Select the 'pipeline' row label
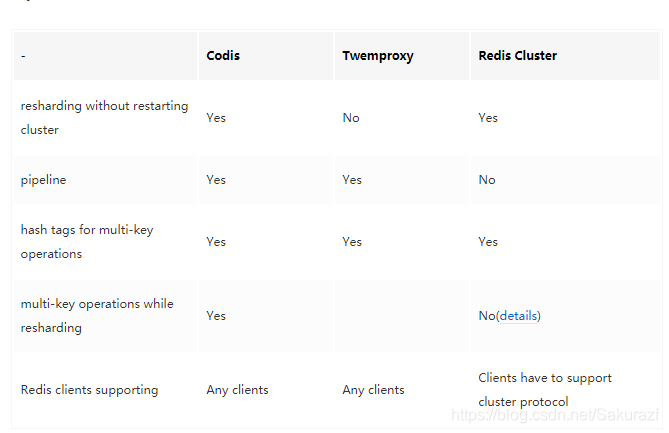The height and width of the screenshot is (433, 669). click(44, 180)
